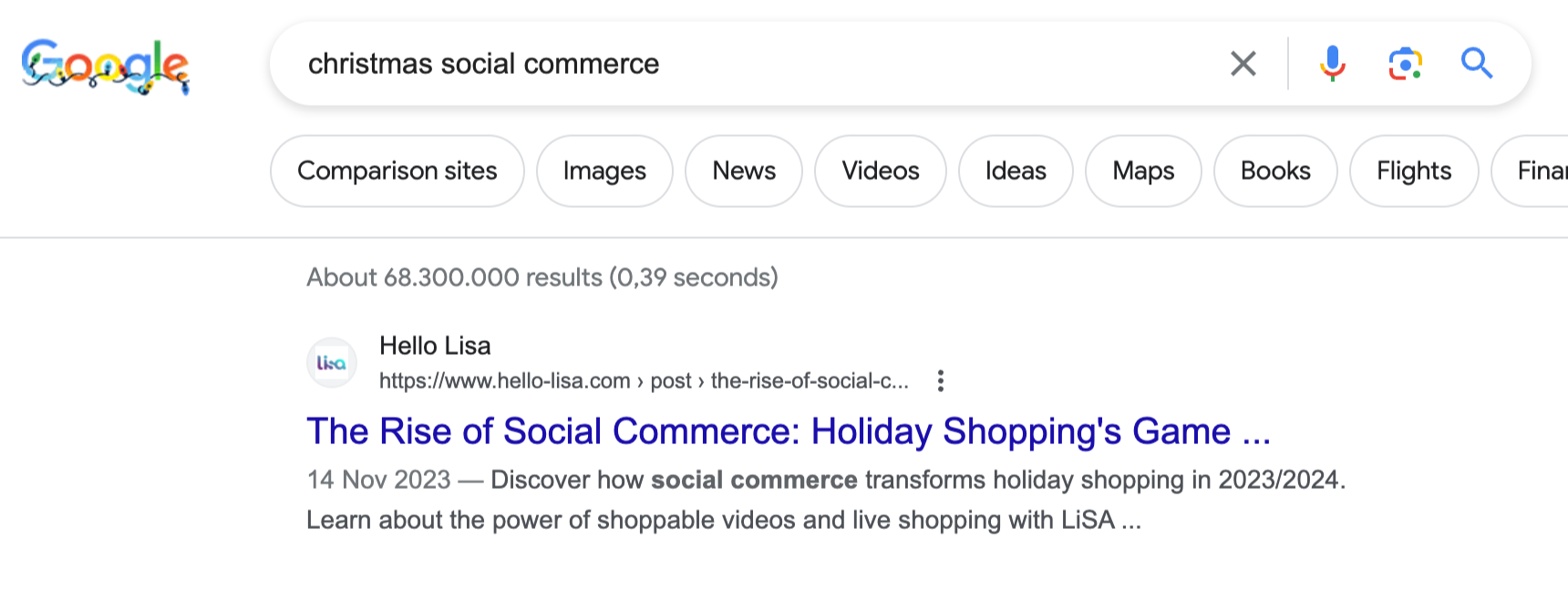Switch to the News filter
1568x590 pixels.
click(744, 171)
